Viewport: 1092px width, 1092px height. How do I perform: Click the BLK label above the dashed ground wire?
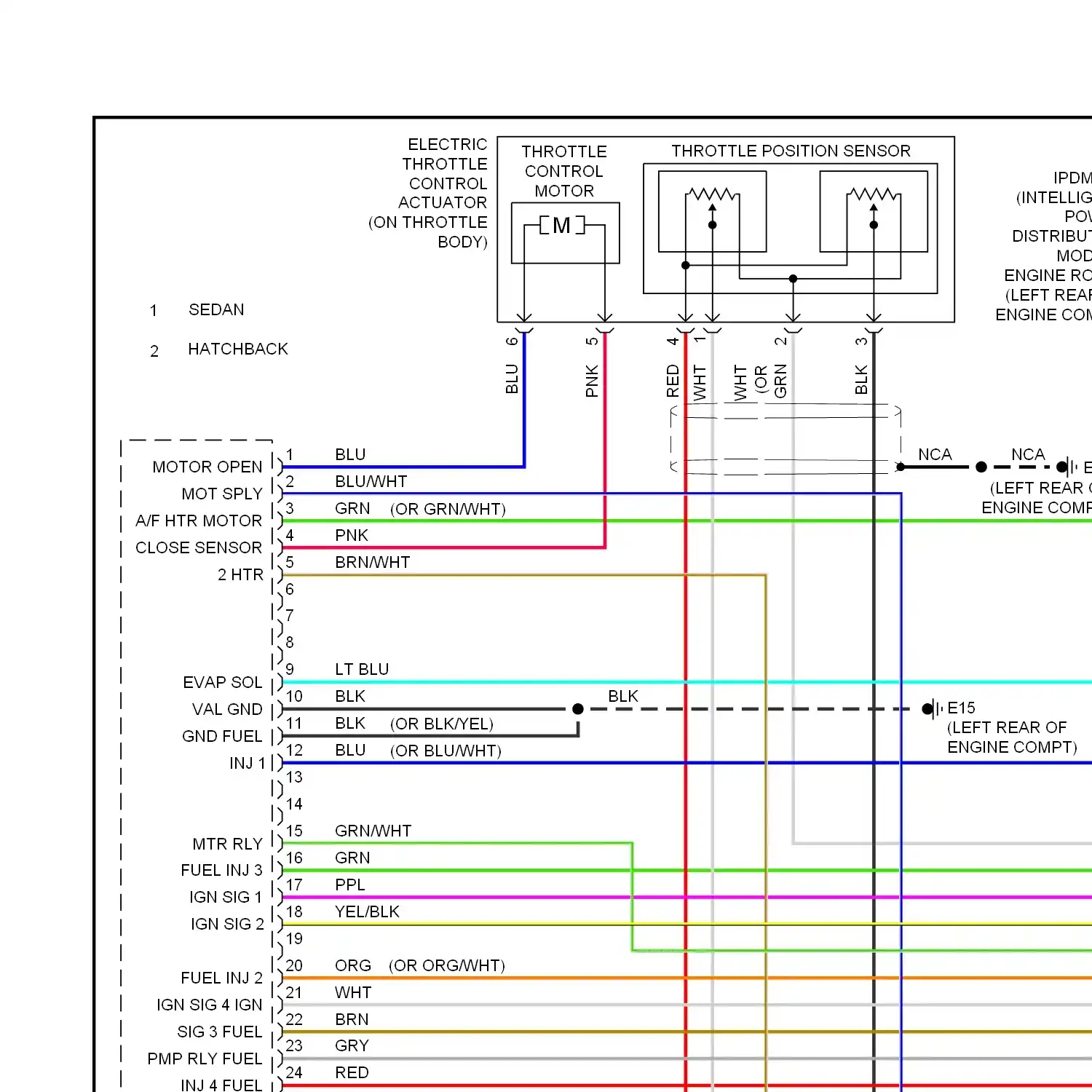point(623,696)
